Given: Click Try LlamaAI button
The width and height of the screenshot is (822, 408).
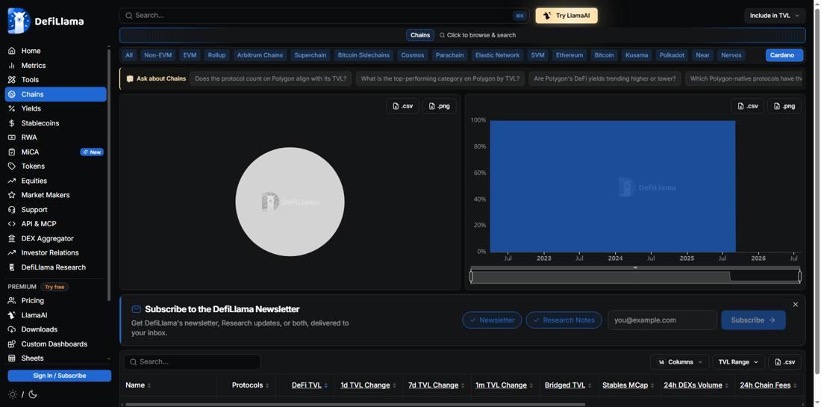Looking at the screenshot, I should (567, 16).
